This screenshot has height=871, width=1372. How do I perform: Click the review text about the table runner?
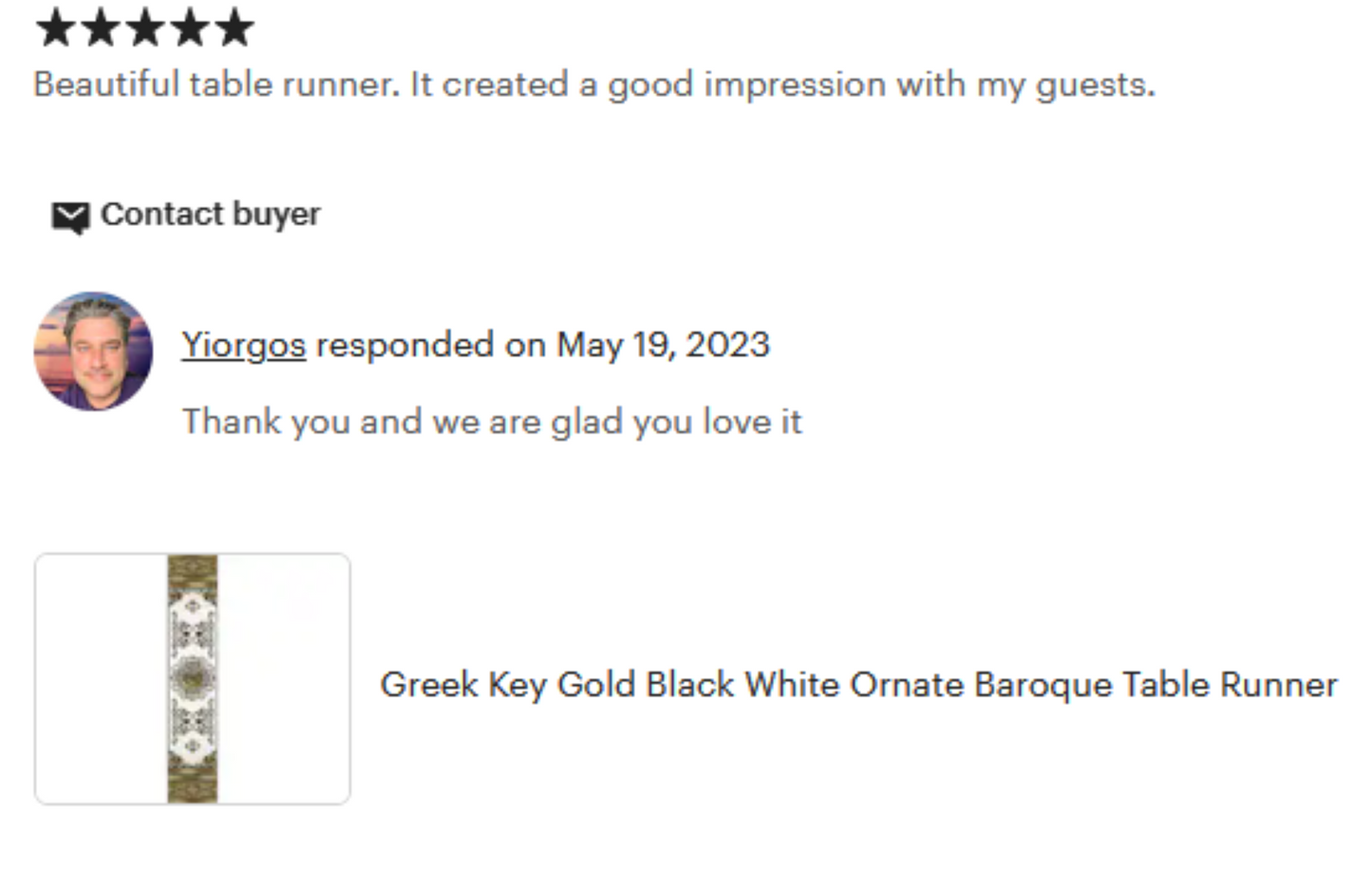click(594, 85)
